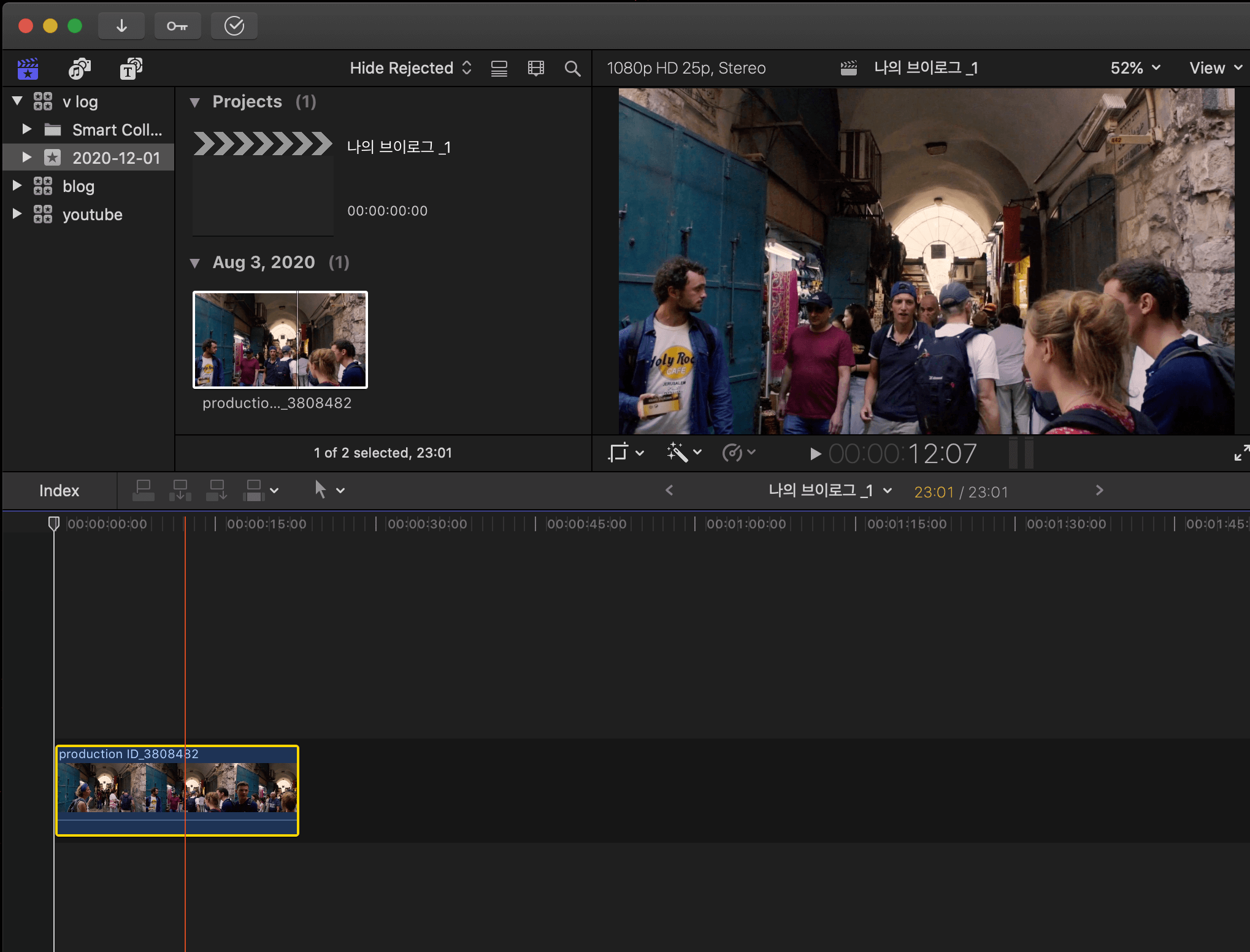Toggle the clip appearance filmstrip button

tap(535, 68)
